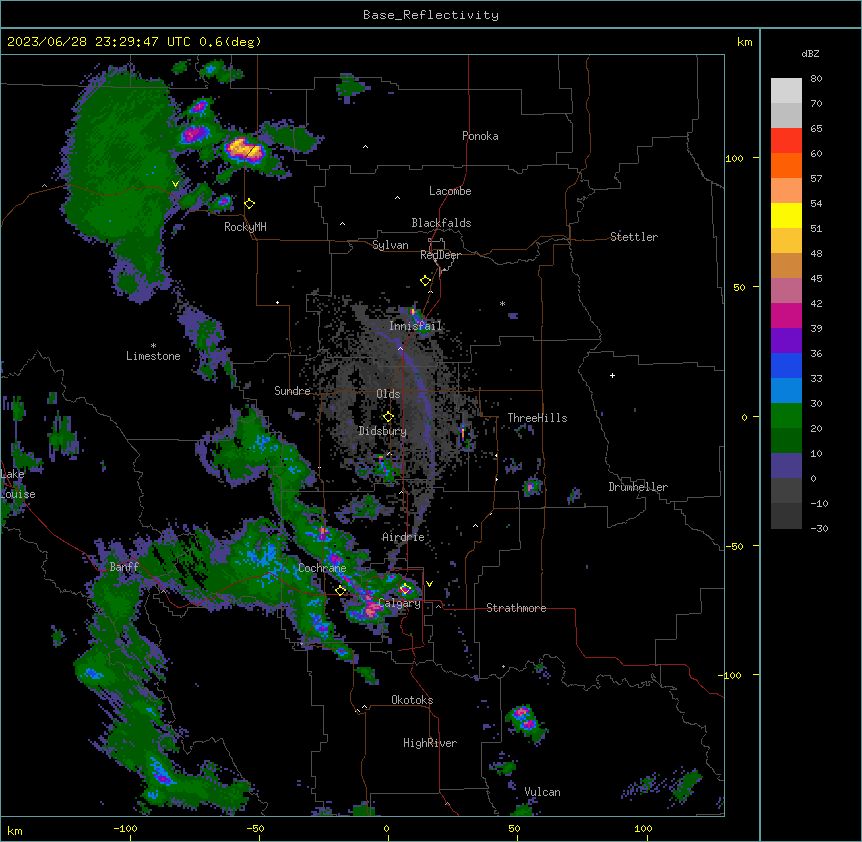862x842 pixels.
Task: Click the Drumheller label
Action: pyautogui.click(x=638, y=487)
